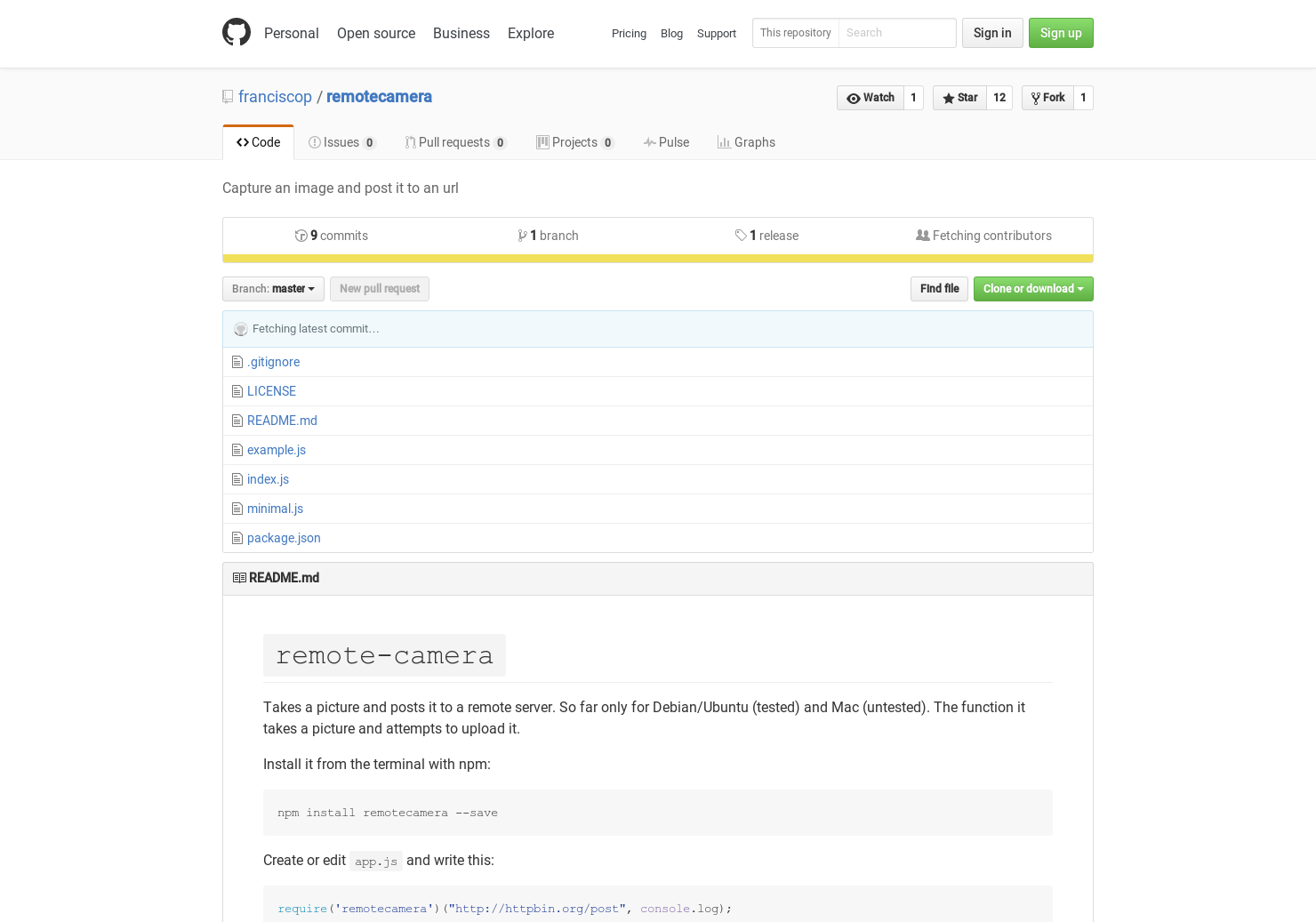Open the franciscop profile link
Viewport: 1316px width, 922px height.
click(276, 97)
